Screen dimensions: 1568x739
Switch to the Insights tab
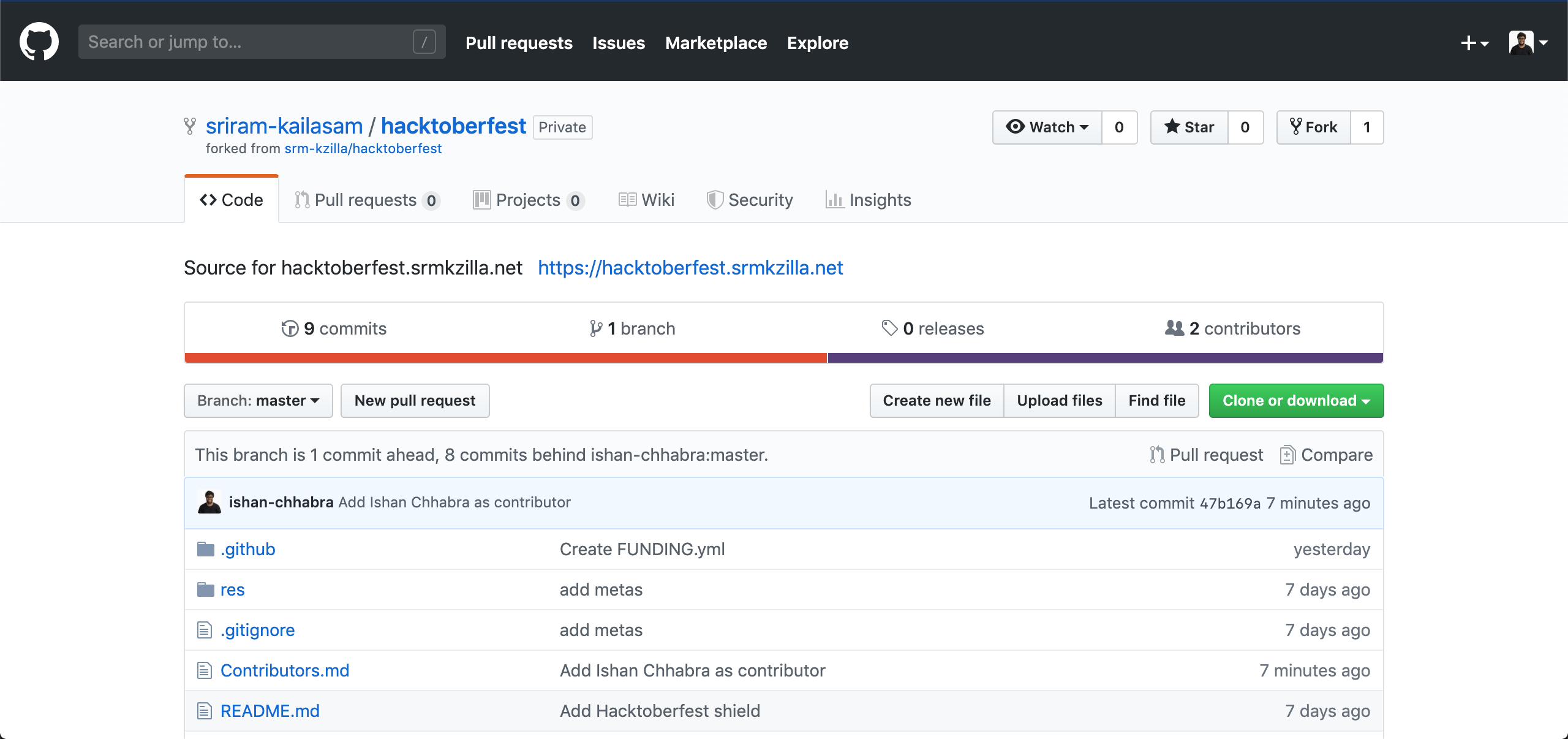(869, 200)
